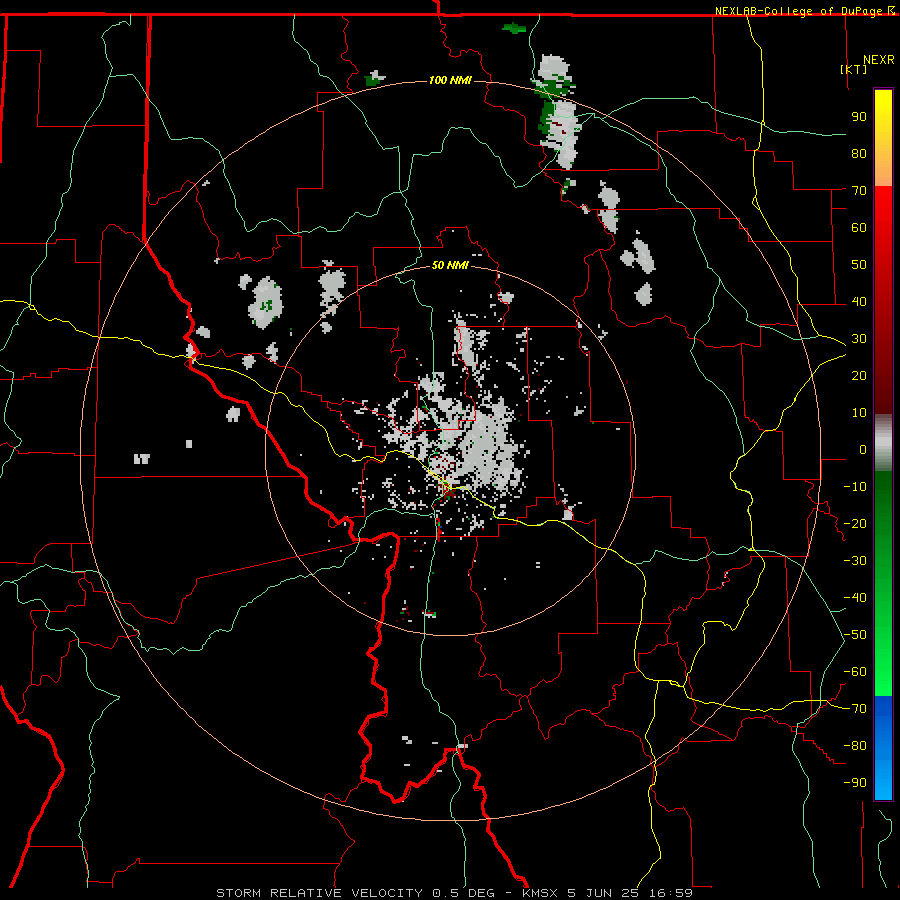Click the 40 value on velocity scale
This screenshot has height=900, width=900.
[x=859, y=301]
